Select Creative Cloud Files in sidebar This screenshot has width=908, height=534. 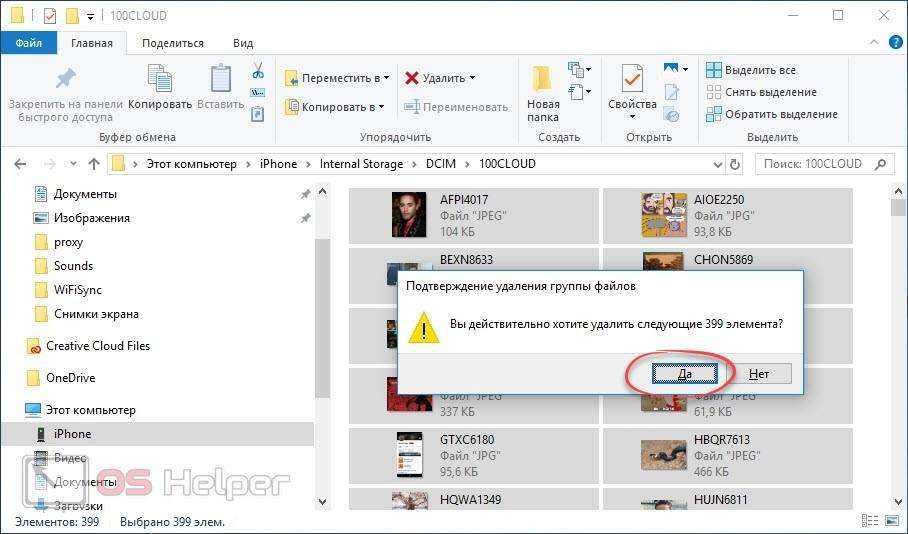click(x=97, y=346)
